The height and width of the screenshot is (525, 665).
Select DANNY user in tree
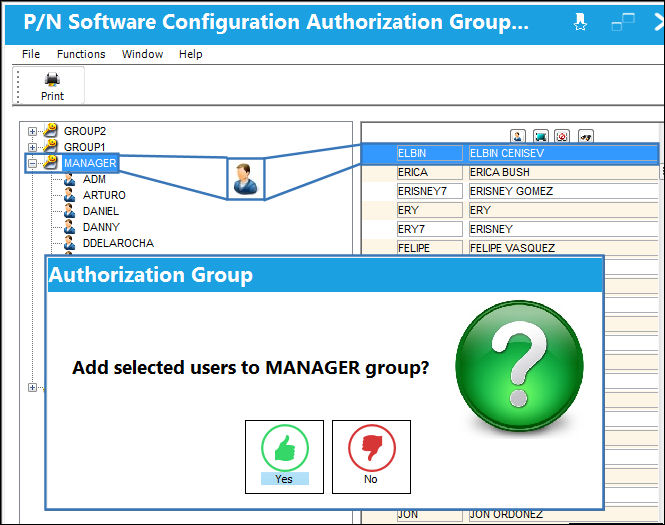tap(101, 227)
